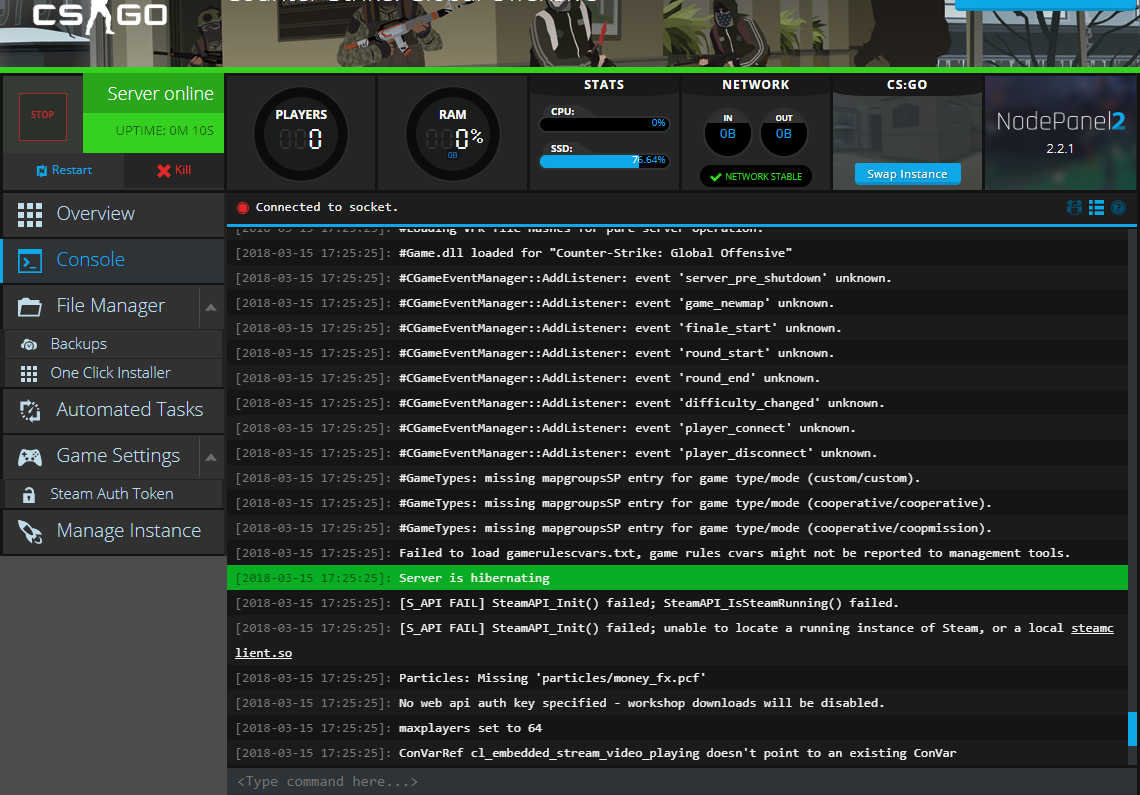This screenshot has width=1140, height=795.
Task: Click the Swap Instance button
Action: pos(907,174)
